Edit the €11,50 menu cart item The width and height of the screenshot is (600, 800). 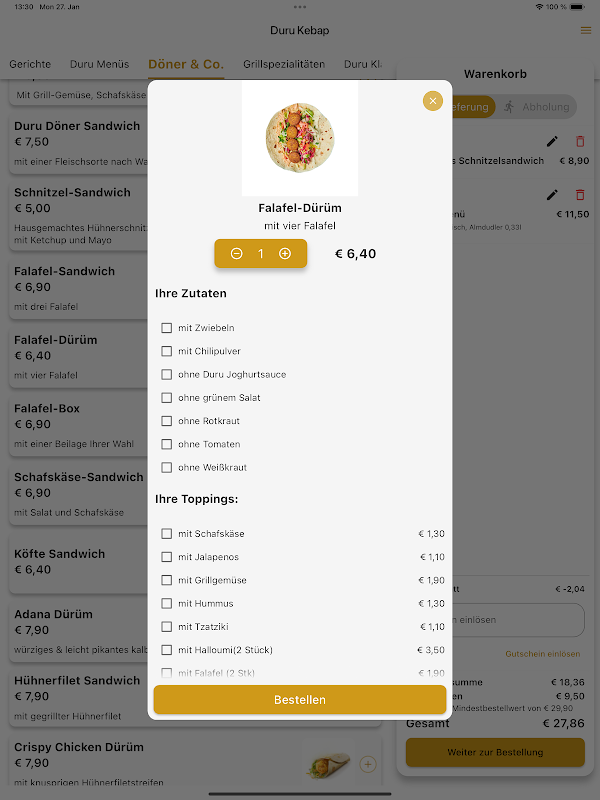pos(552,195)
